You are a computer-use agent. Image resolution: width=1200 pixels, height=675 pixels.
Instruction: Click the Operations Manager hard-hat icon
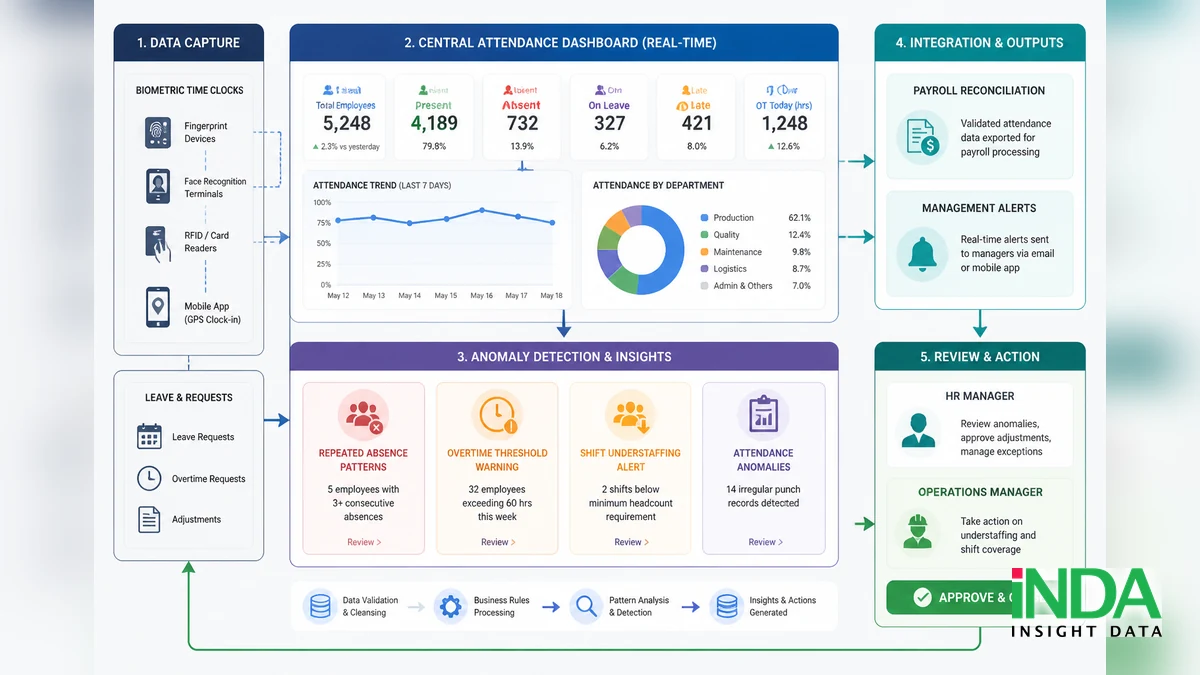point(917,531)
